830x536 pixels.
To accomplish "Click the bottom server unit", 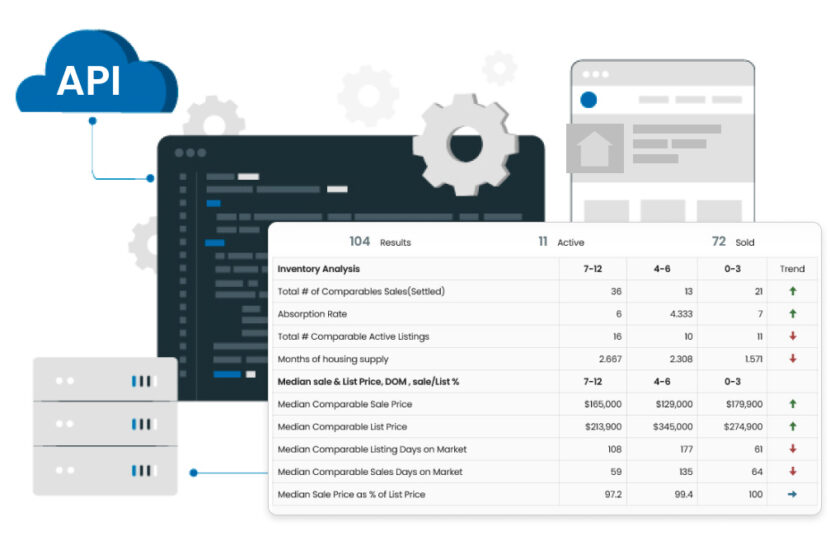I will (105, 470).
